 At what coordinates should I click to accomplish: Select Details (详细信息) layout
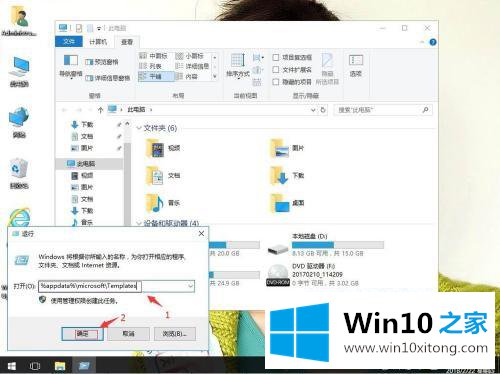pyautogui.click(x=193, y=66)
